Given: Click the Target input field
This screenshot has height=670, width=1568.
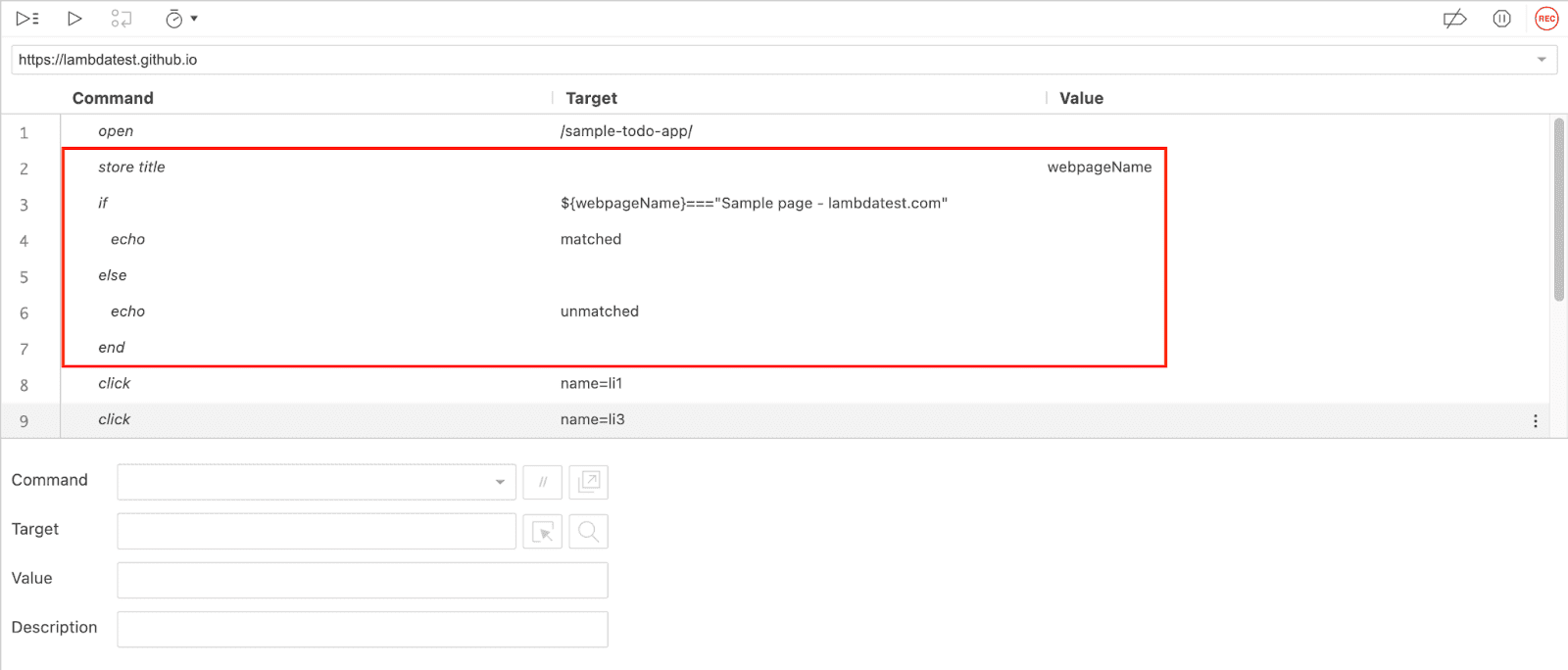Looking at the screenshot, I should coord(316,531).
